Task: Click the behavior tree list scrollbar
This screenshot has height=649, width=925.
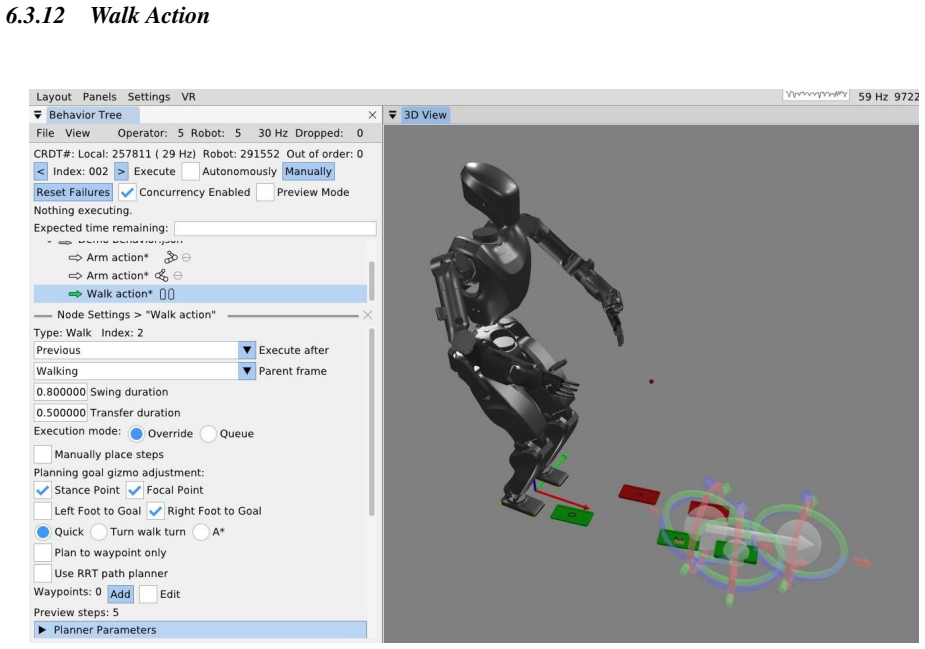Action: (x=372, y=280)
